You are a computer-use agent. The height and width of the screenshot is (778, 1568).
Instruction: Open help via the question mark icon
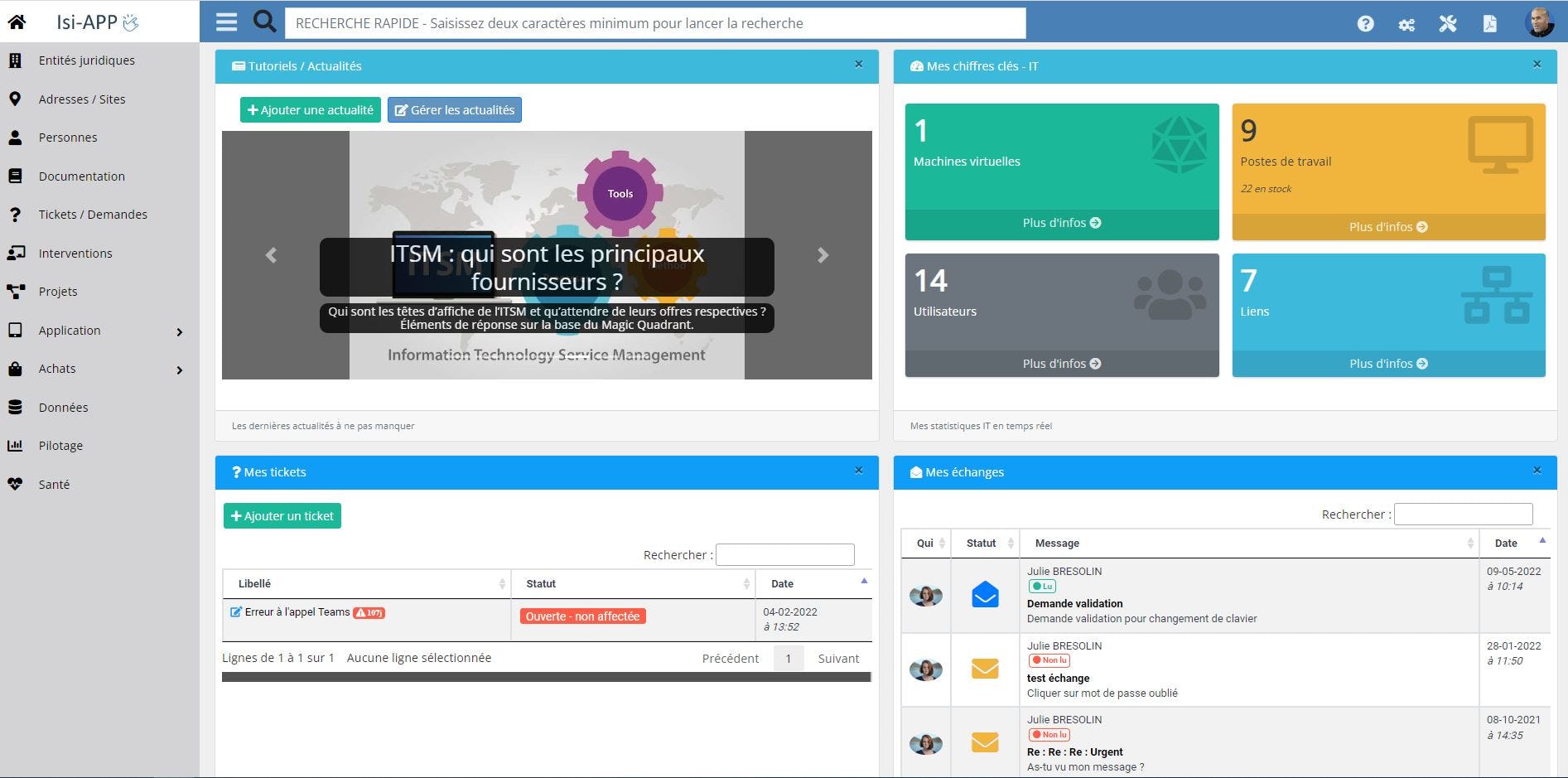[1365, 24]
